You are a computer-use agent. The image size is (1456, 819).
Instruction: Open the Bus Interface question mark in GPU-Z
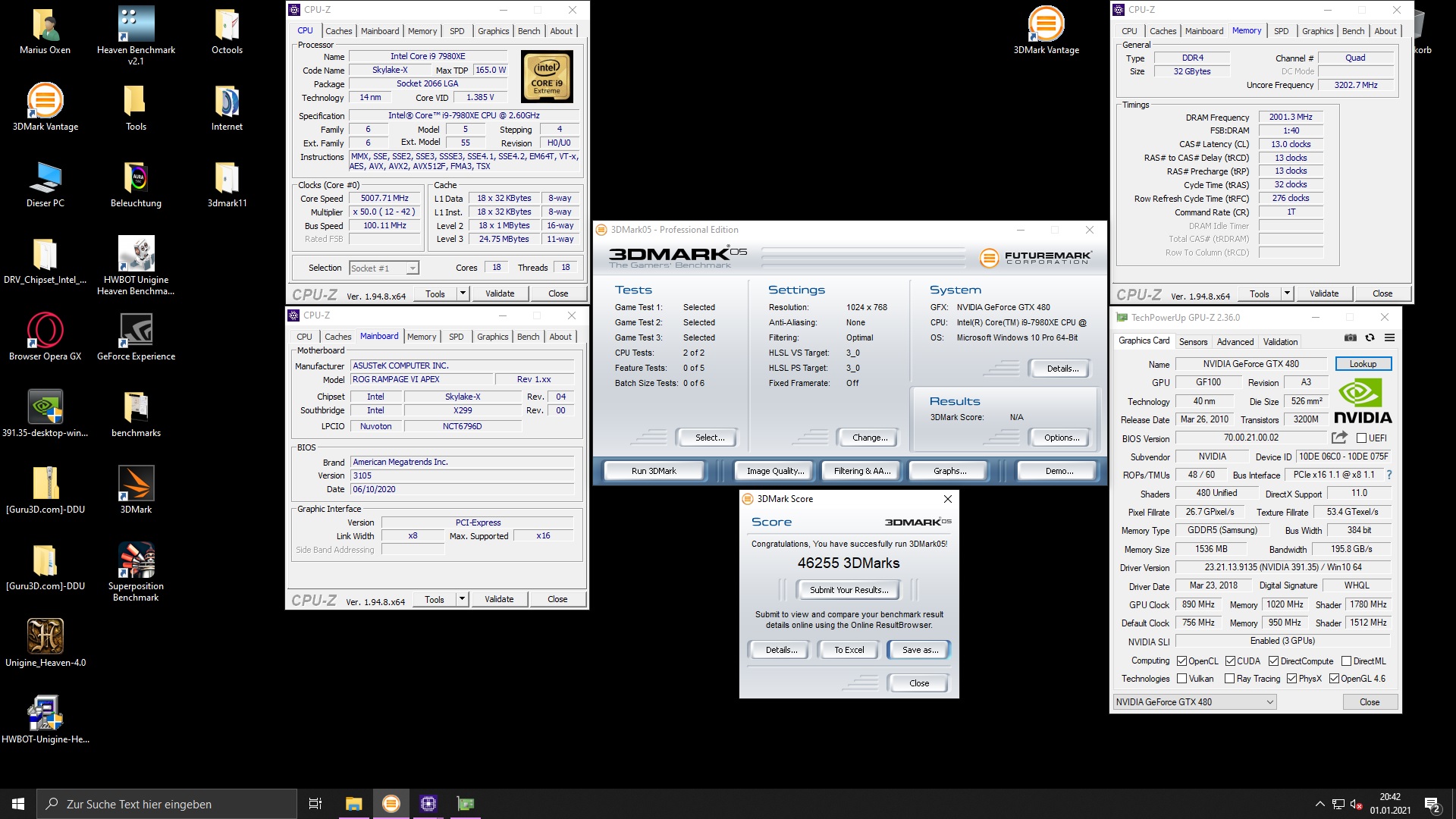click(1389, 475)
